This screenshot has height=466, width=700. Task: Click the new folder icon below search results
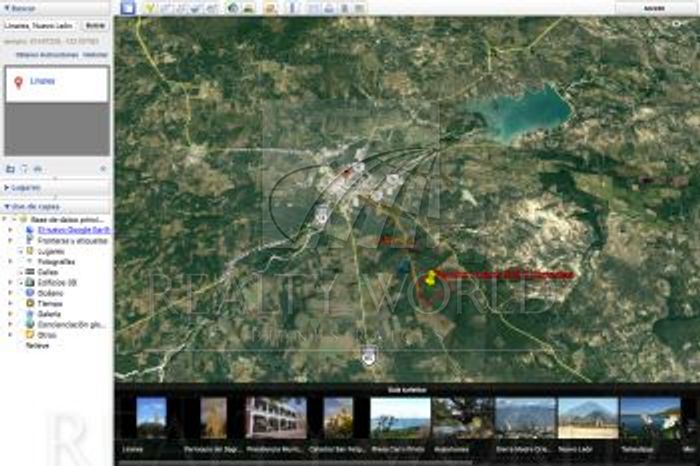(10, 169)
